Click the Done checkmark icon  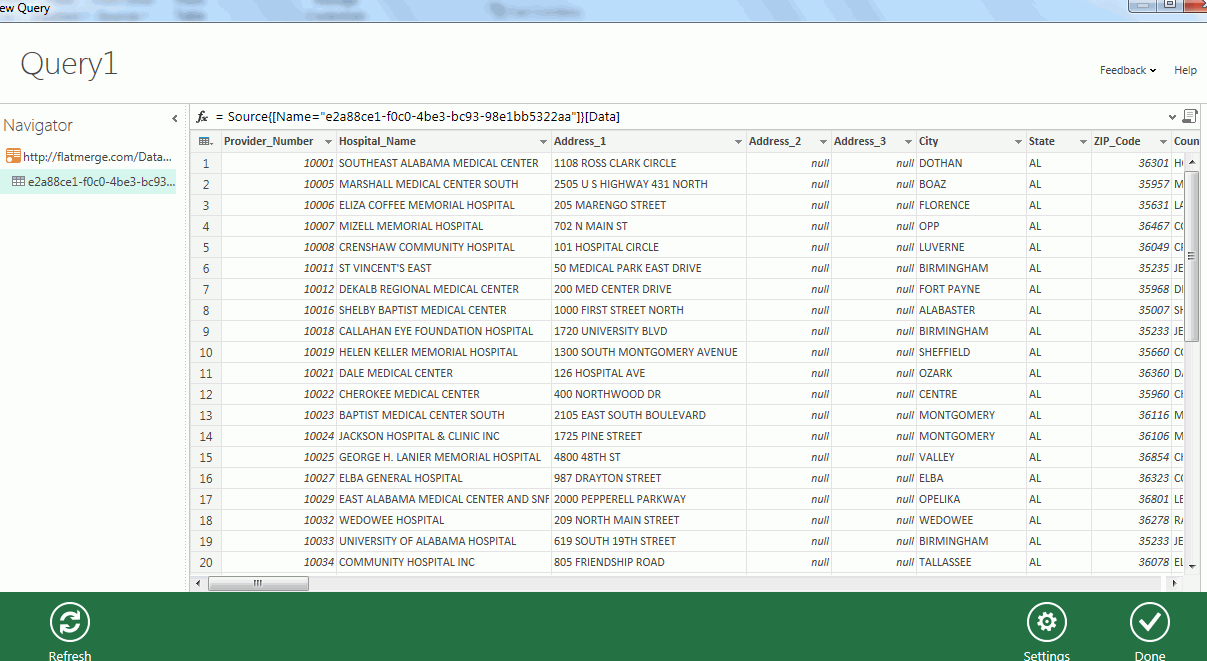(x=1149, y=622)
